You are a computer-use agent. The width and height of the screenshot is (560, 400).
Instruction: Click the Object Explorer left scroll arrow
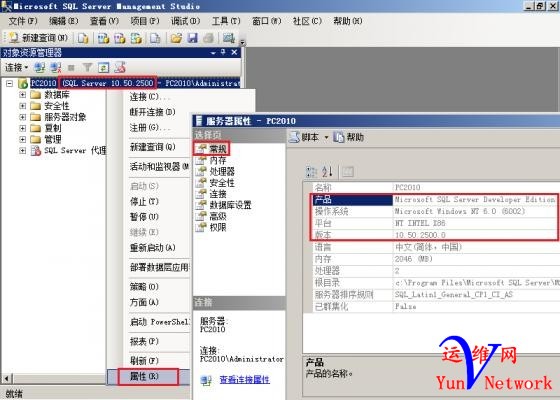point(6,378)
